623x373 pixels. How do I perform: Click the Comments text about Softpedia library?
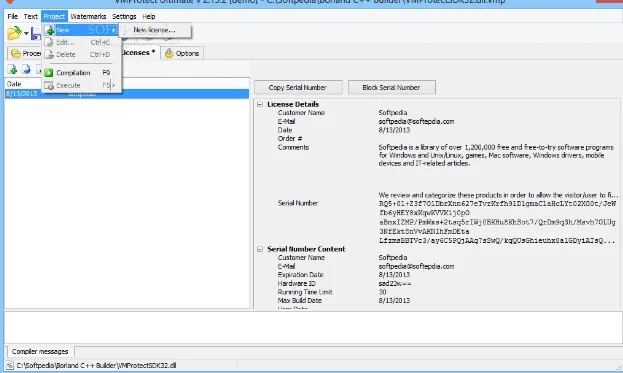pos(495,155)
